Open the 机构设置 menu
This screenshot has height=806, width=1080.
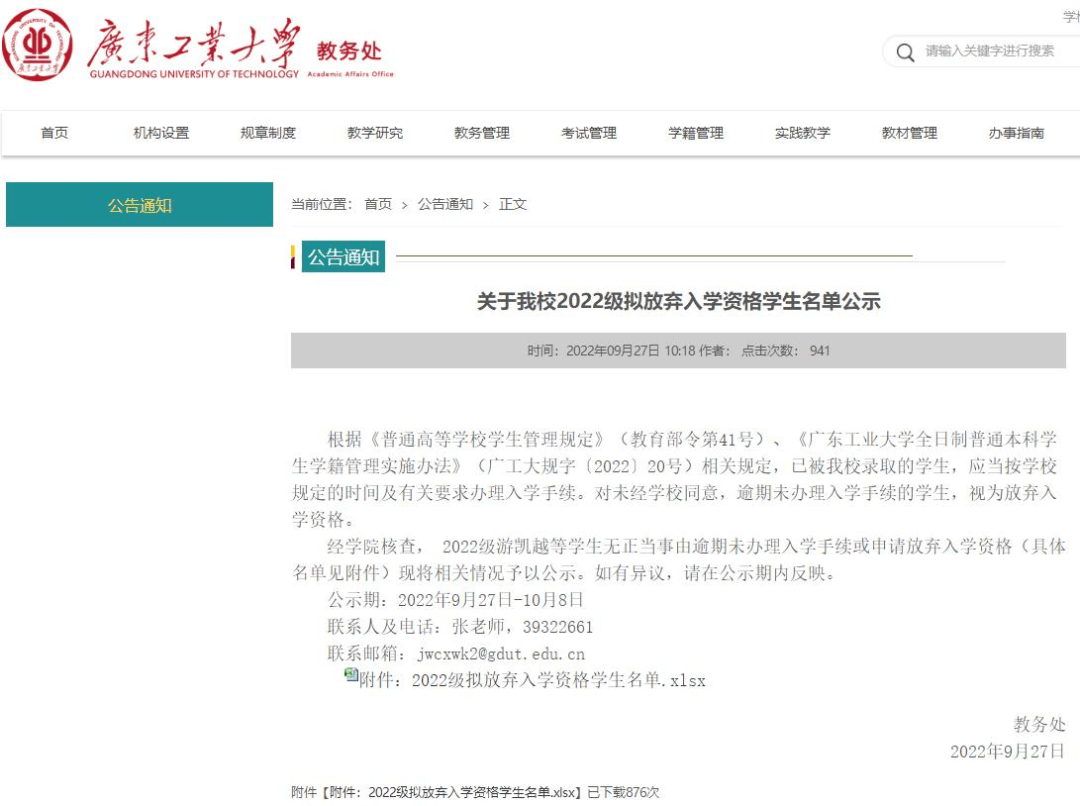pos(161,133)
